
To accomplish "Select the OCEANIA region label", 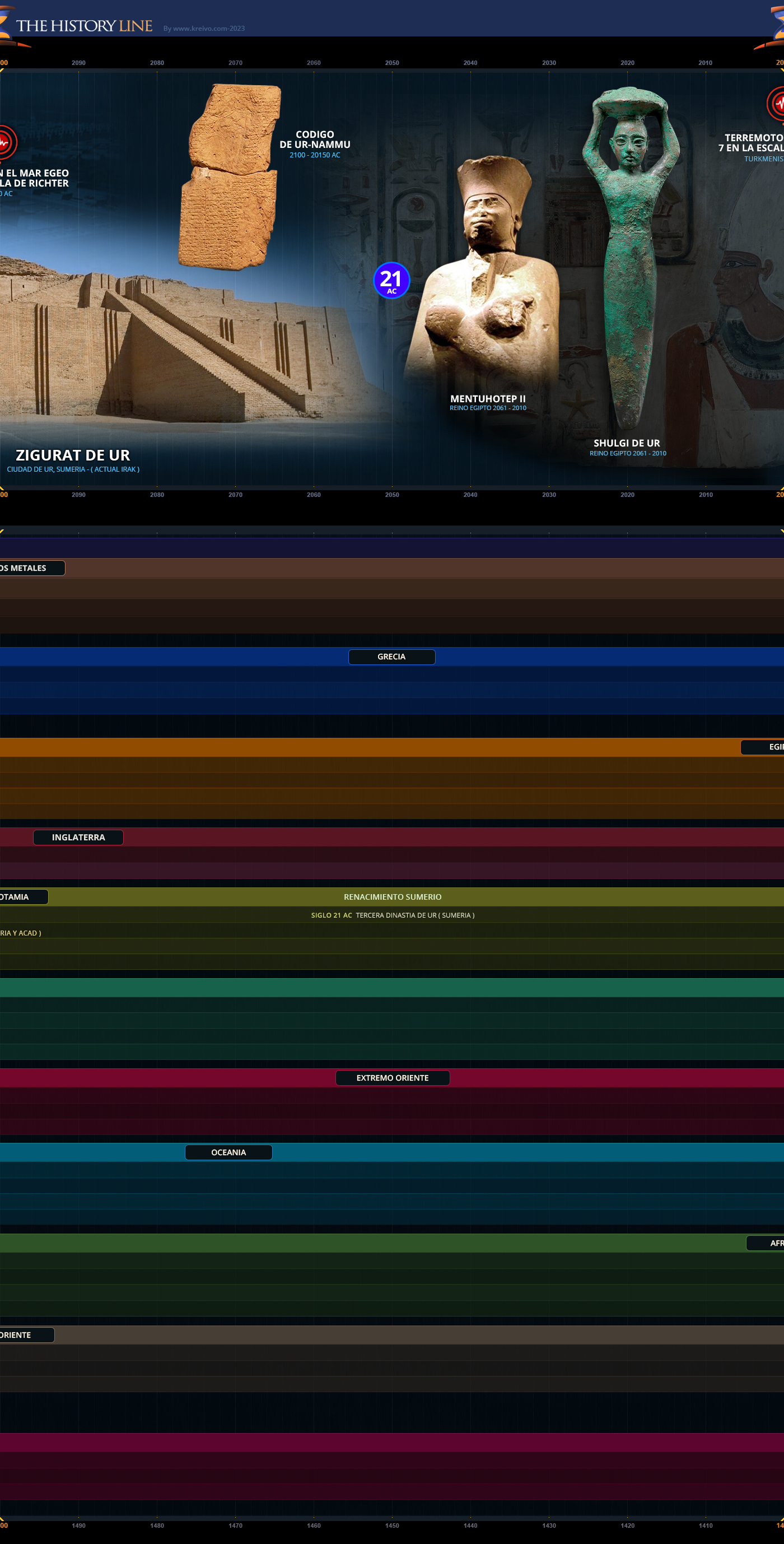I will click(x=229, y=1152).
